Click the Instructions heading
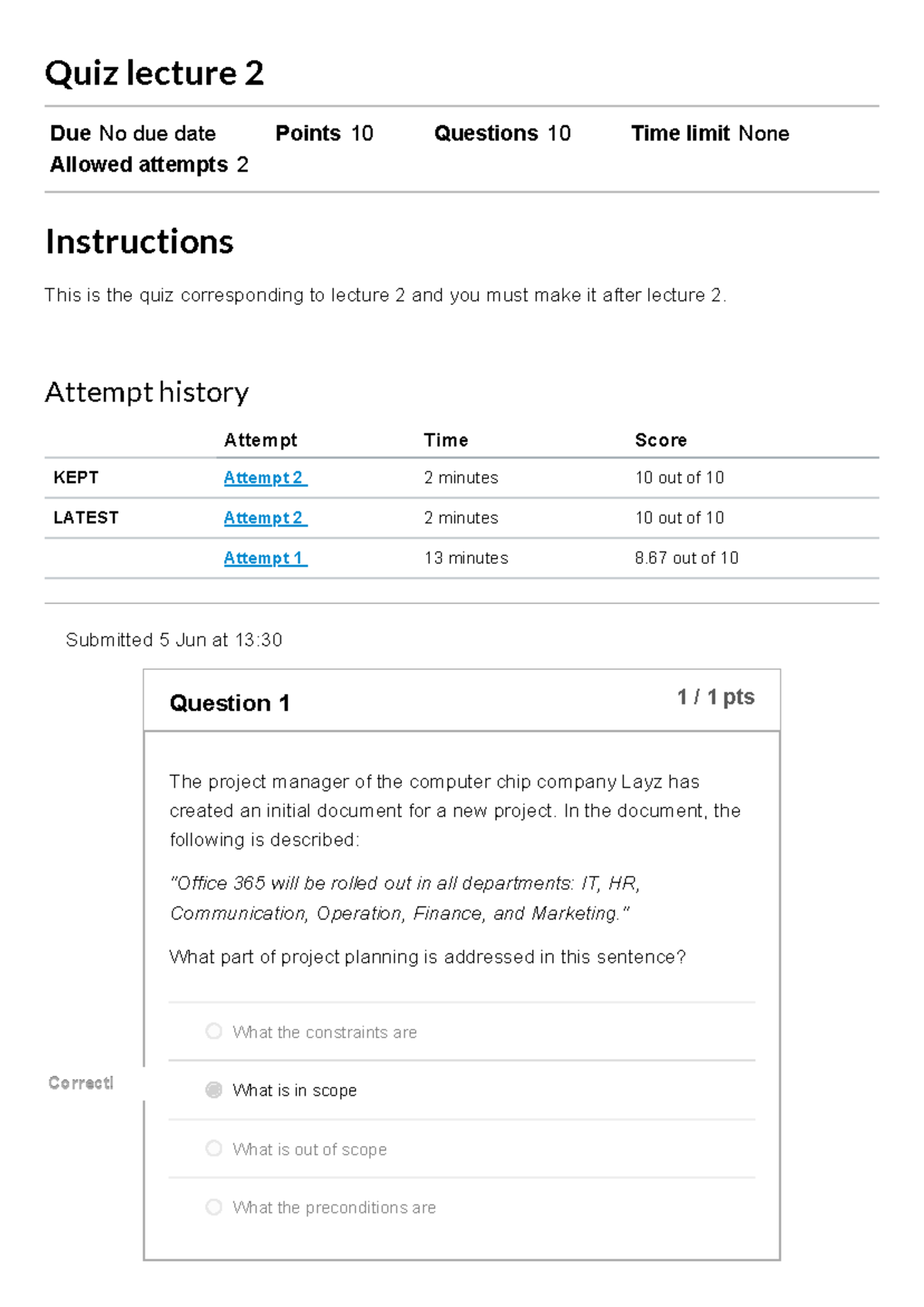The width and height of the screenshot is (924, 1307). [x=139, y=241]
